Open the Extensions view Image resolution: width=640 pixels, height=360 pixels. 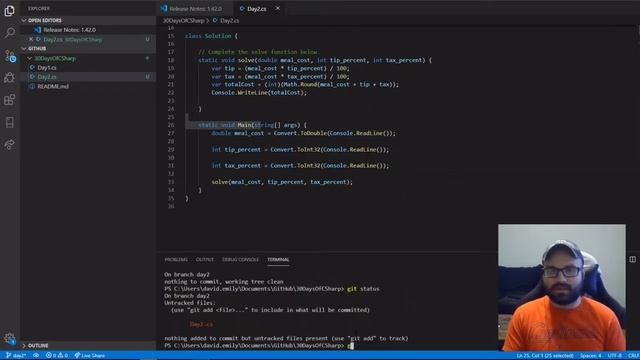[x=9, y=100]
